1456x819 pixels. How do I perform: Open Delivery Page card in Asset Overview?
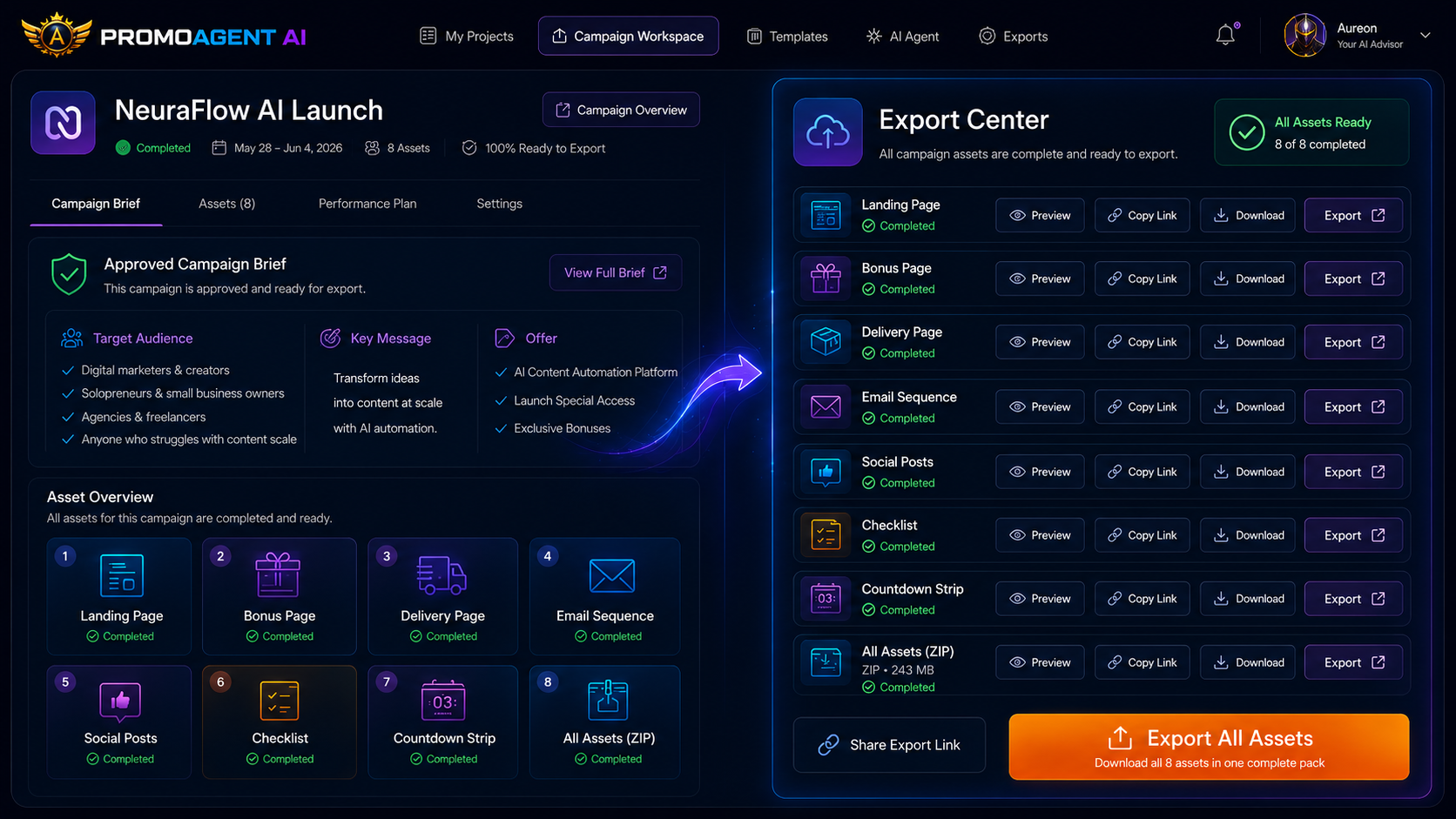click(x=442, y=597)
